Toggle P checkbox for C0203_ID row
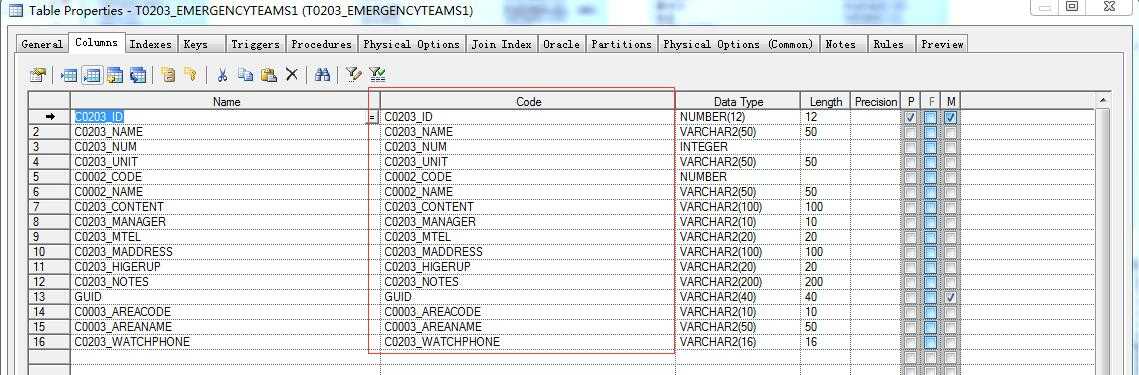Viewport: 1139px width, 375px height. (x=911, y=117)
